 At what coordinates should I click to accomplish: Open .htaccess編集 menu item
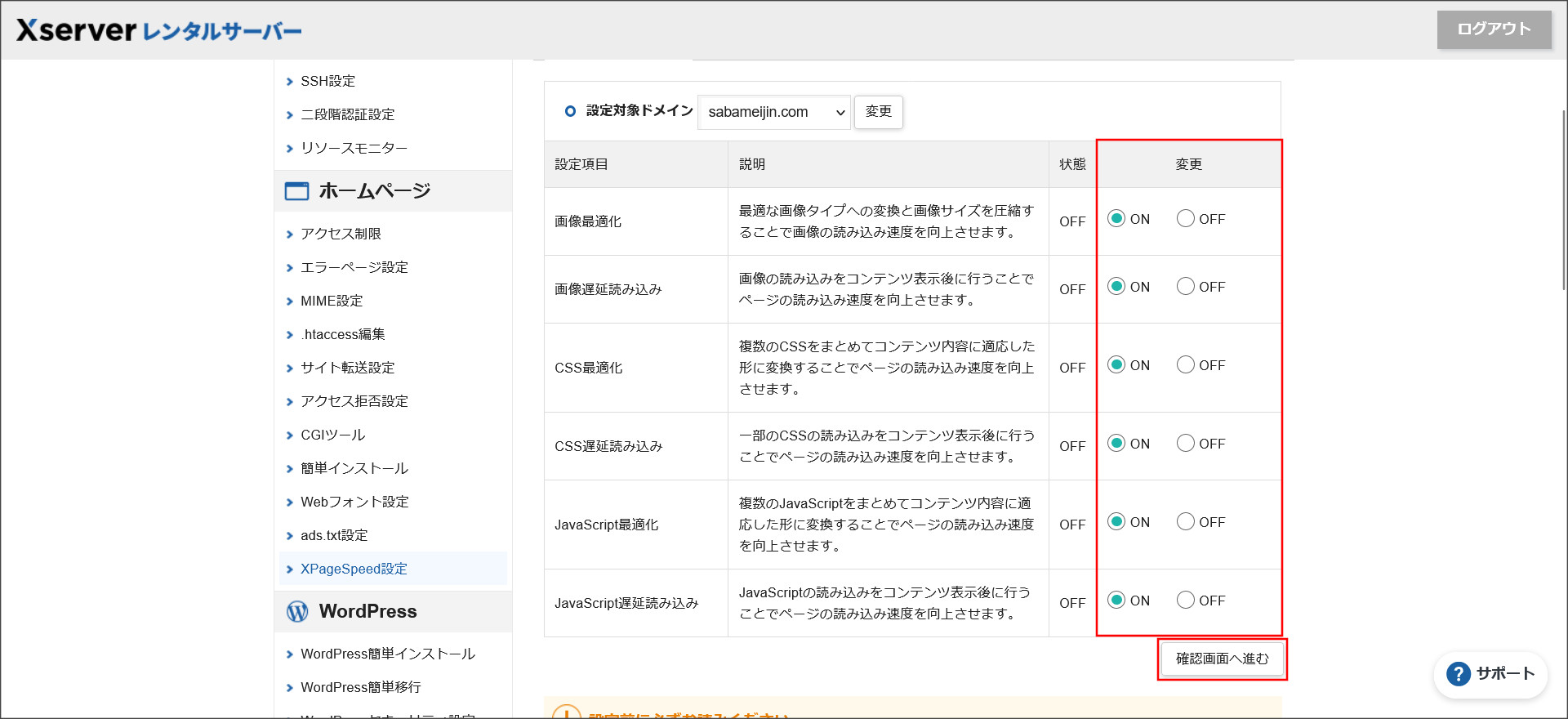click(343, 335)
